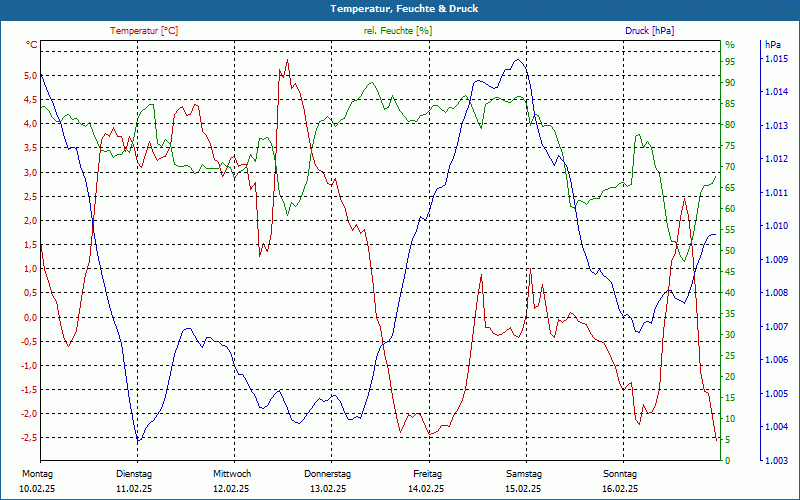Click the '5,0' temperature axis value

pyautogui.click(x=31, y=76)
